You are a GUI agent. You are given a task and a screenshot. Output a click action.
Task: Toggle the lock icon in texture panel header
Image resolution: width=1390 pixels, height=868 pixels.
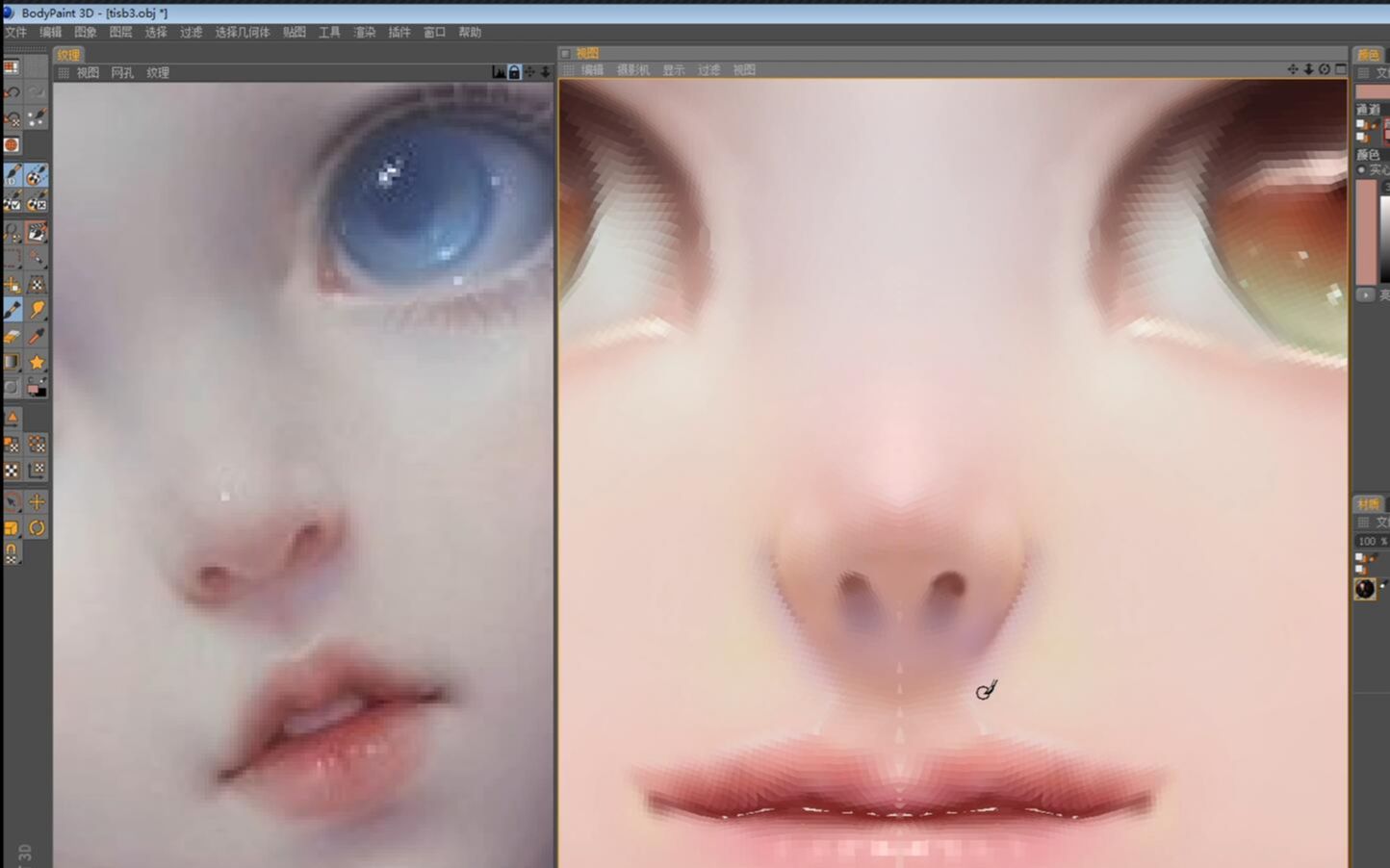coord(514,72)
